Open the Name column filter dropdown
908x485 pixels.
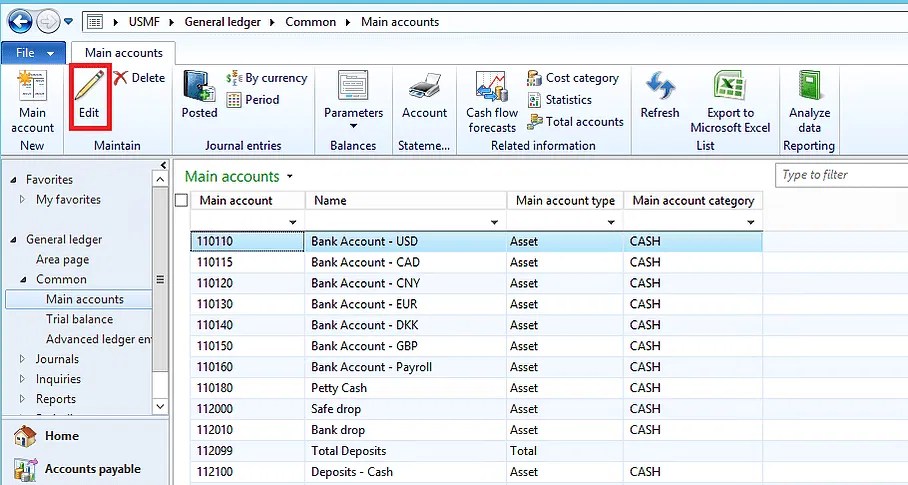coord(494,222)
